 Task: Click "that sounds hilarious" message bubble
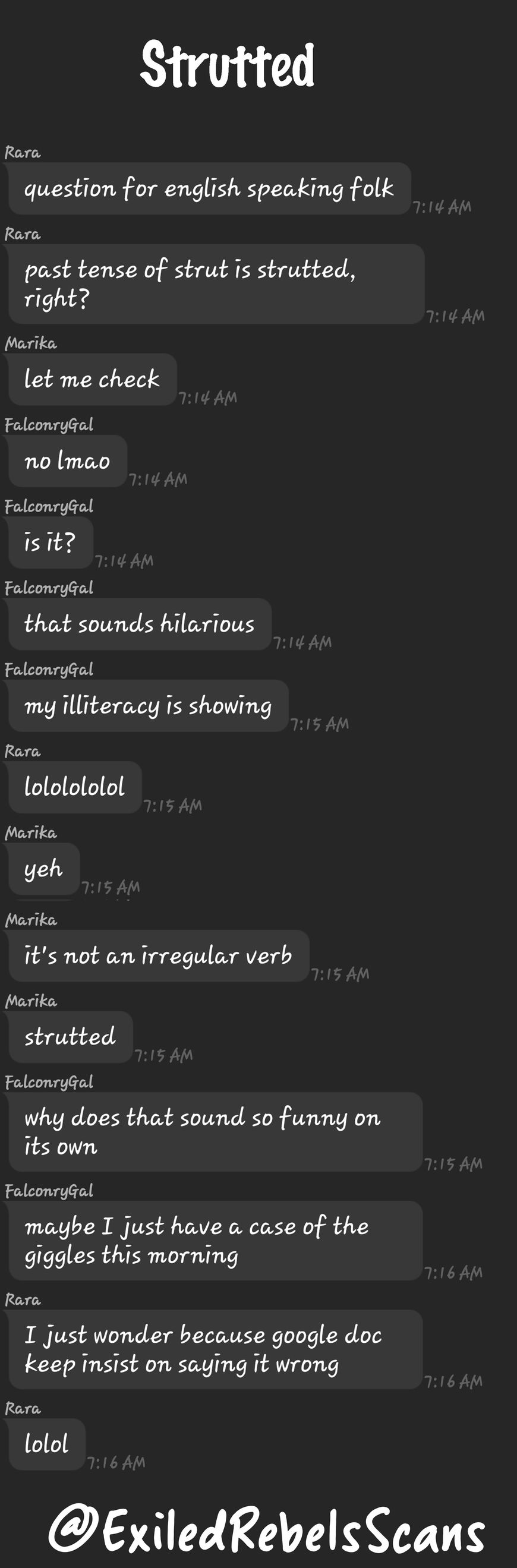point(140,624)
